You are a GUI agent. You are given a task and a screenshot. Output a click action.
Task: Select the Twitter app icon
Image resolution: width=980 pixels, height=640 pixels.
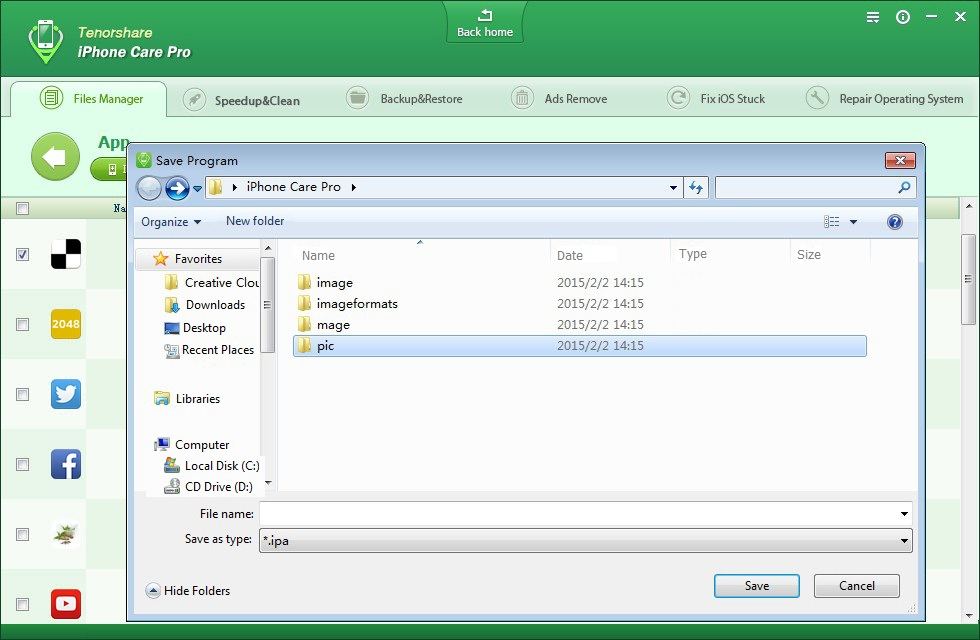click(66, 394)
